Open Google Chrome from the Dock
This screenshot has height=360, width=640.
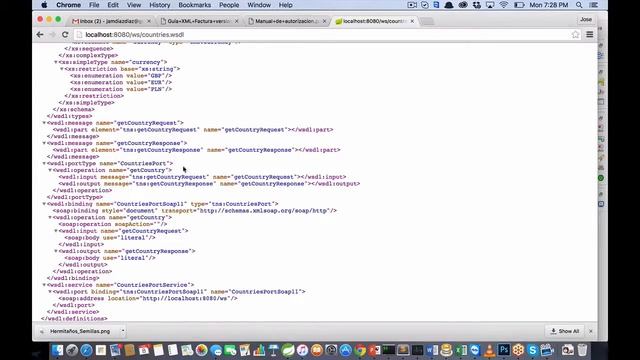[360, 350]
